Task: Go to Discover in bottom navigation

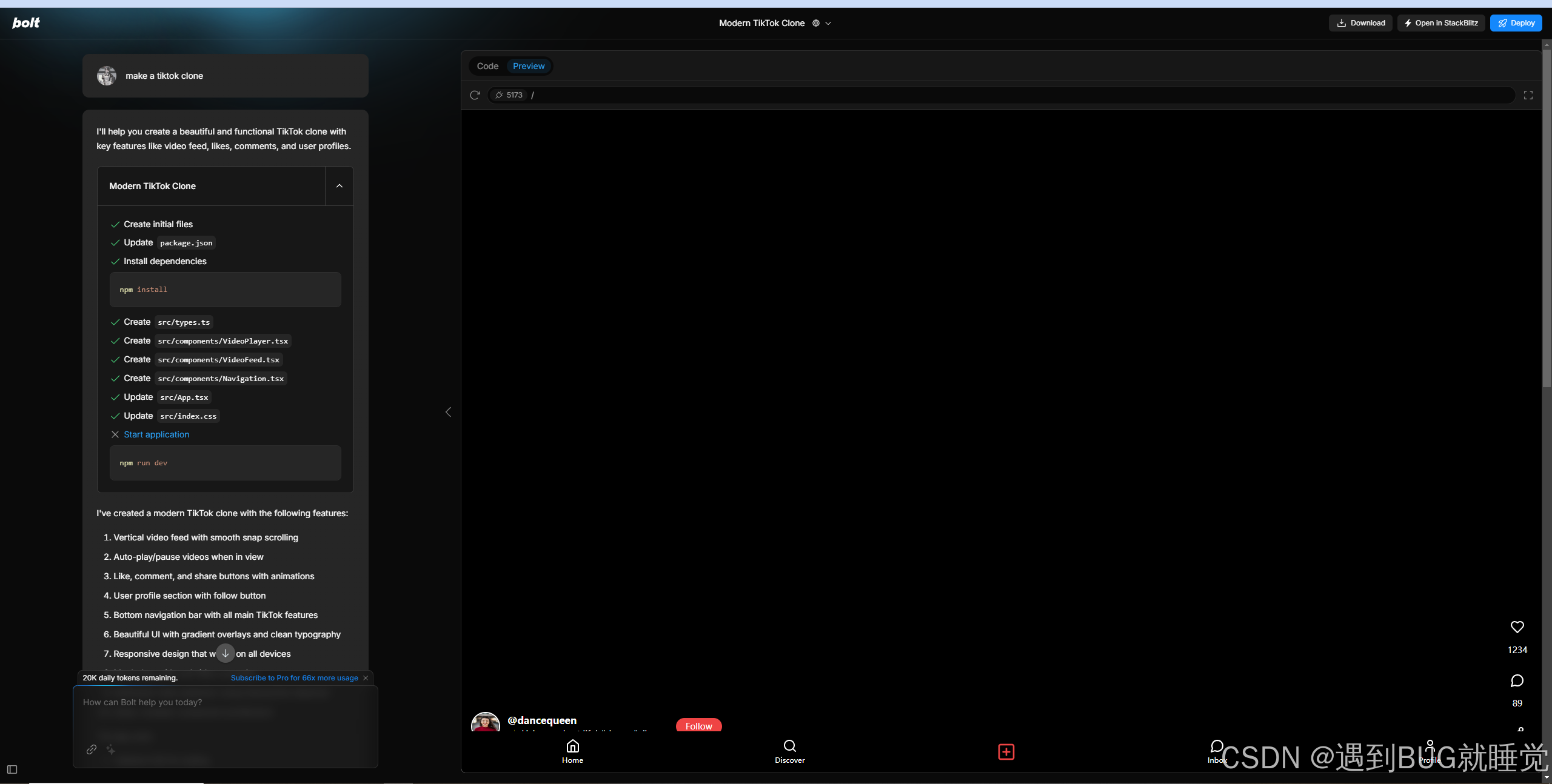Action: pyautogui.click(x=789, y=751)
